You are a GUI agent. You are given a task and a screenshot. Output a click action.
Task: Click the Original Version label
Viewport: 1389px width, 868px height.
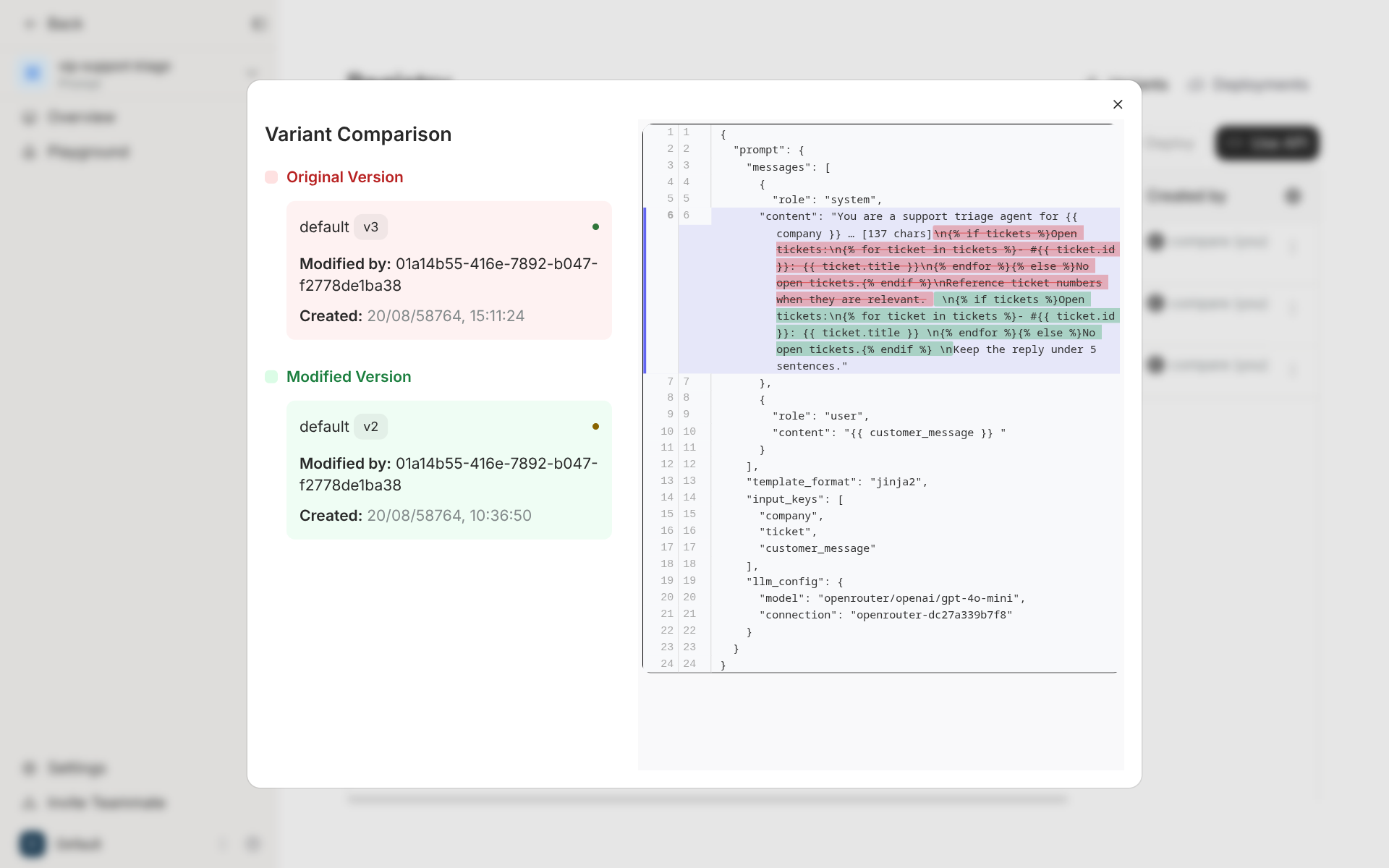344,177
